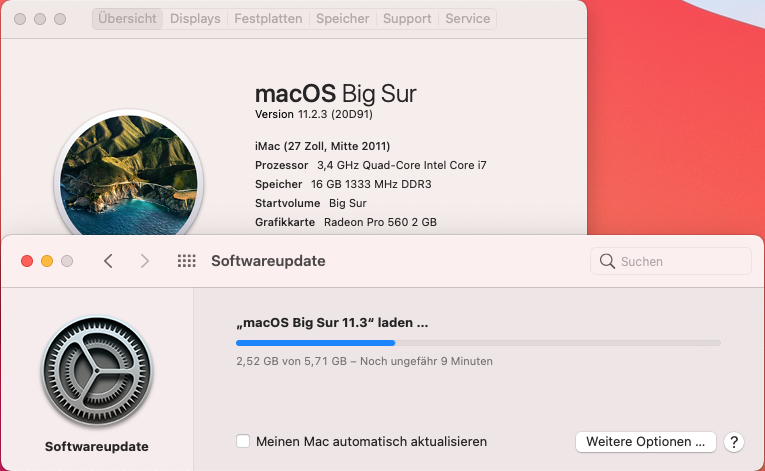The height and width of the screenshot is (471, 765).
Task: Click the macOS Big Sur landscape image
Action: tap(129, 176)
